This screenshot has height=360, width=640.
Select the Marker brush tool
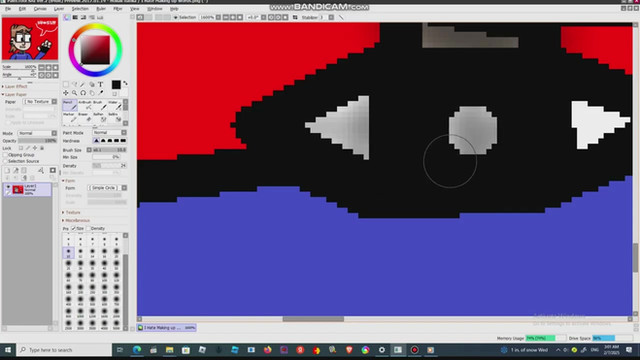click(x=70, y=118)
